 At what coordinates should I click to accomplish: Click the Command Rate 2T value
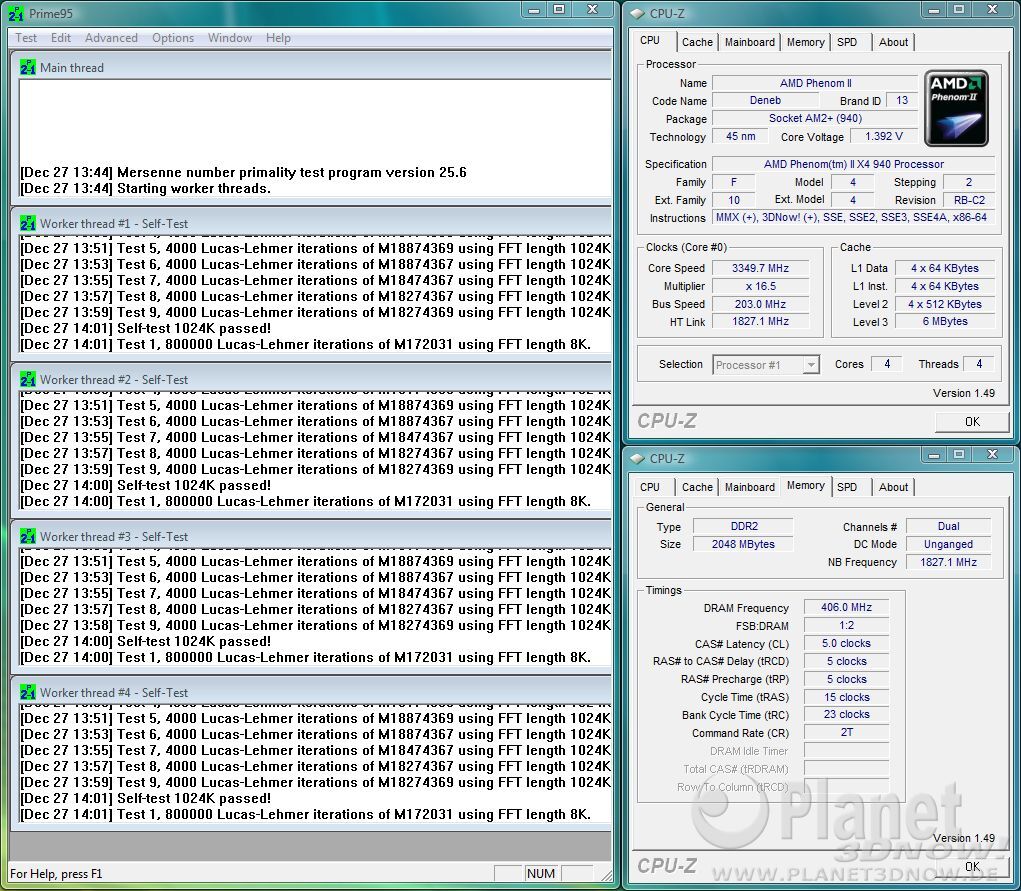coord(846,732)
